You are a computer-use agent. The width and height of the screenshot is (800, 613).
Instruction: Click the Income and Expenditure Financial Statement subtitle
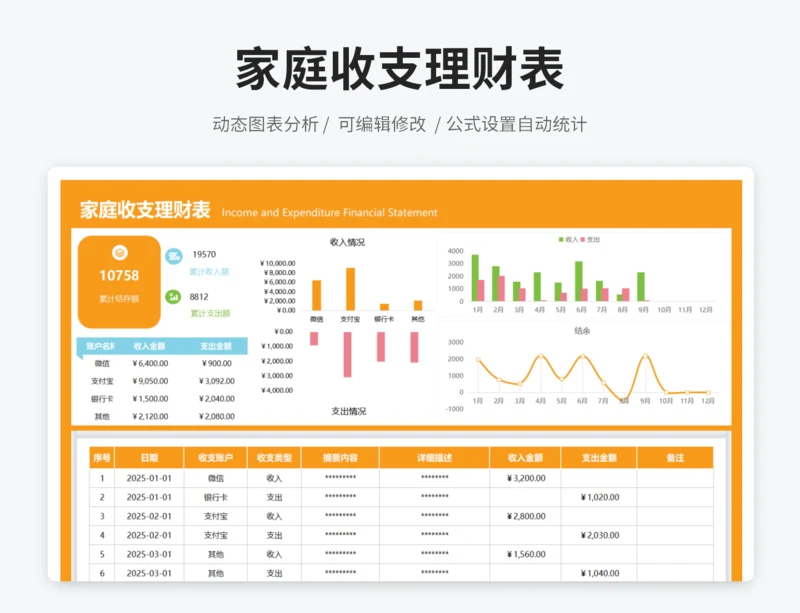[330, 212]
